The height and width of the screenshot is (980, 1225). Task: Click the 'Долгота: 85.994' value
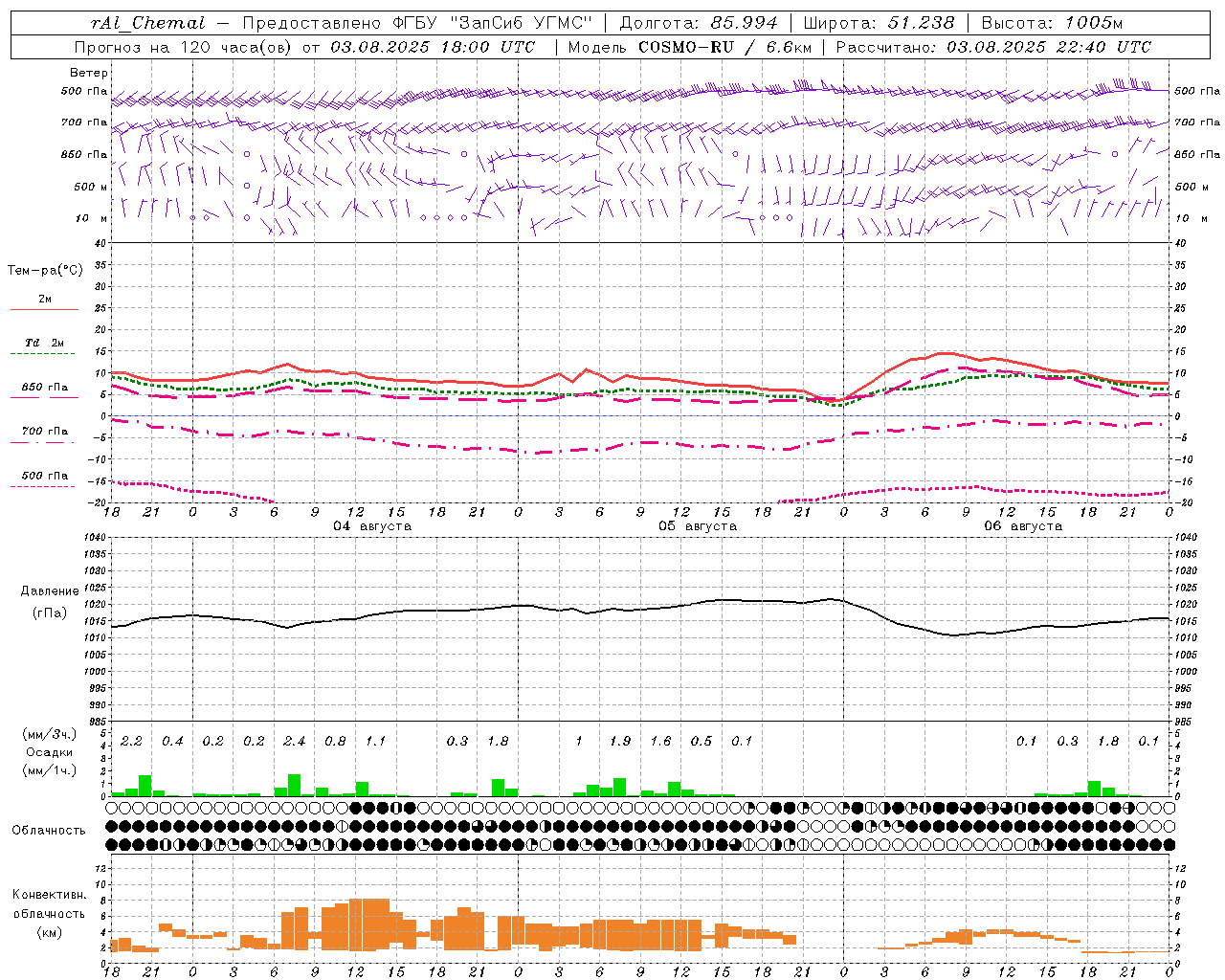pyautogui.click(x=699, y=23)
